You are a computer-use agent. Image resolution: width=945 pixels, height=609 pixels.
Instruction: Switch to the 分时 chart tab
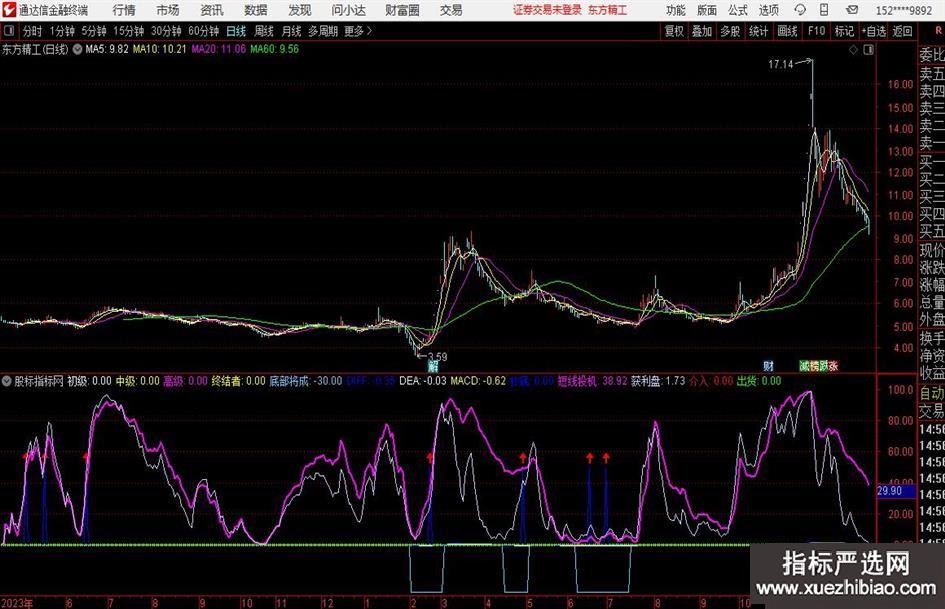32,31
